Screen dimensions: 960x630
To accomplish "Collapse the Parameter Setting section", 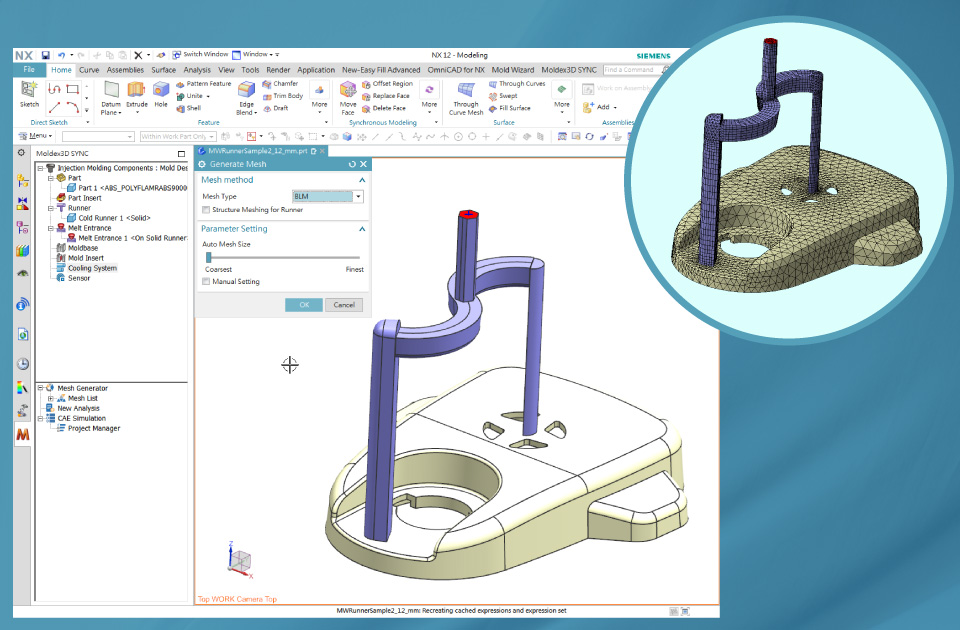I will (362, 229).
